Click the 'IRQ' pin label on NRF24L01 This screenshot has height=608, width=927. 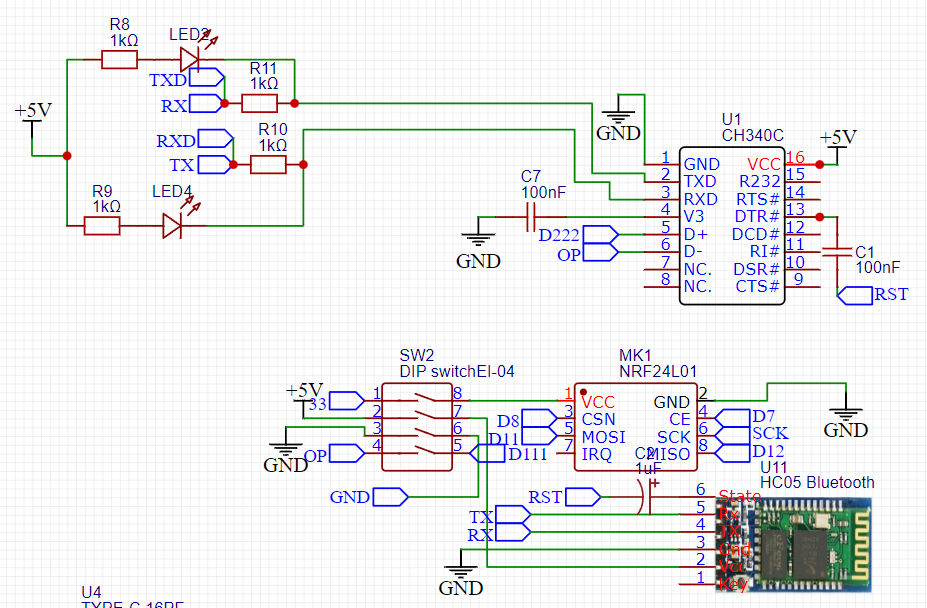click(x=597, y=454)
